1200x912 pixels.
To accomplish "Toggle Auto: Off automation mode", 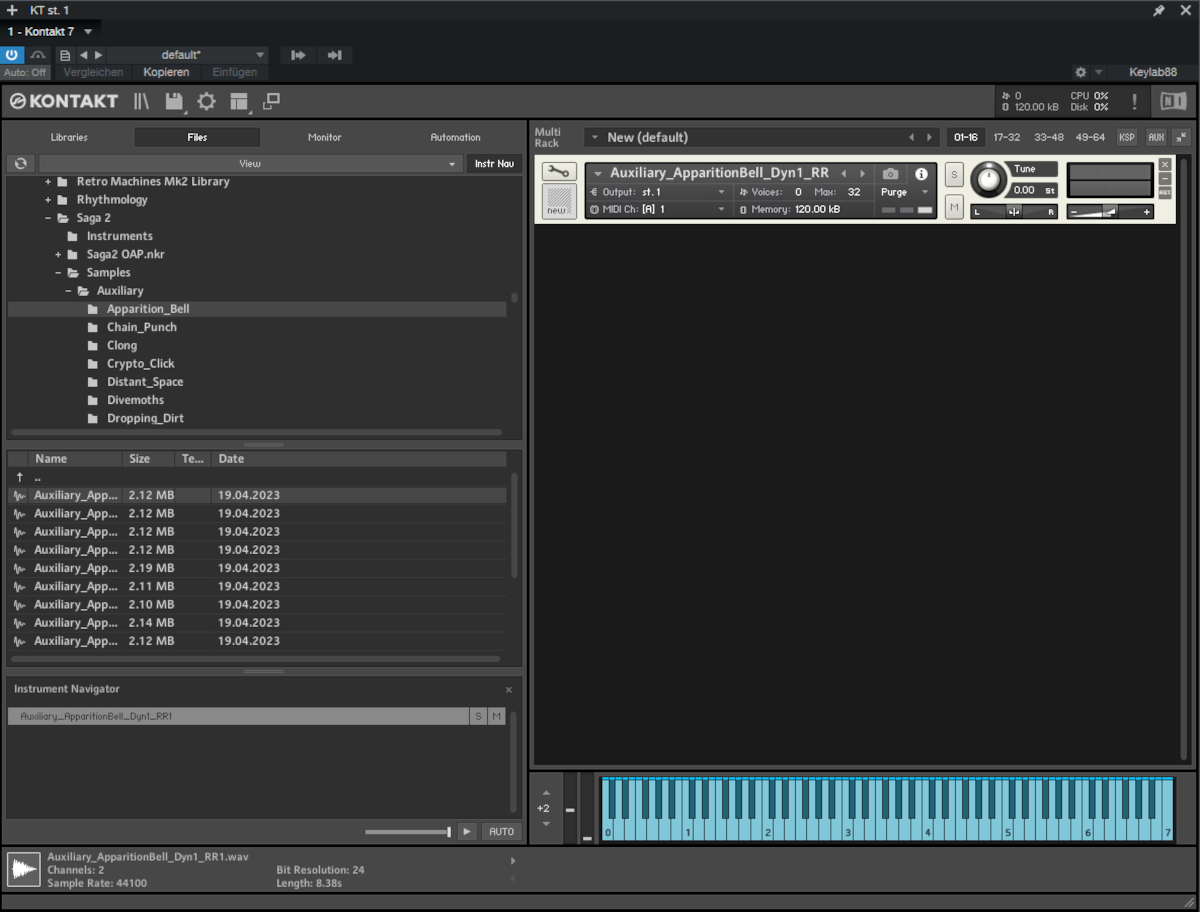I will coord(25,72).
